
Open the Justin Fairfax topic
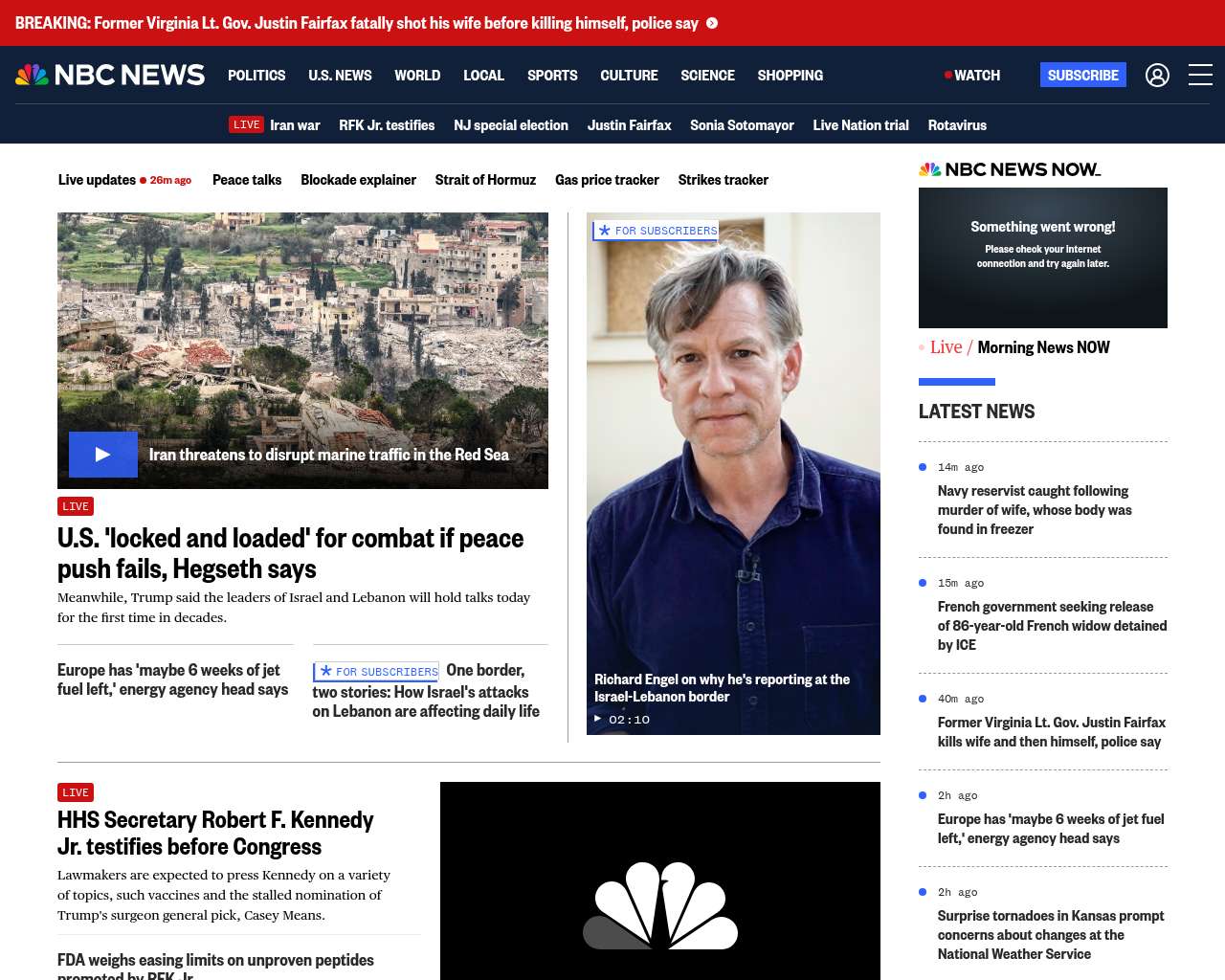click(629, 124)
